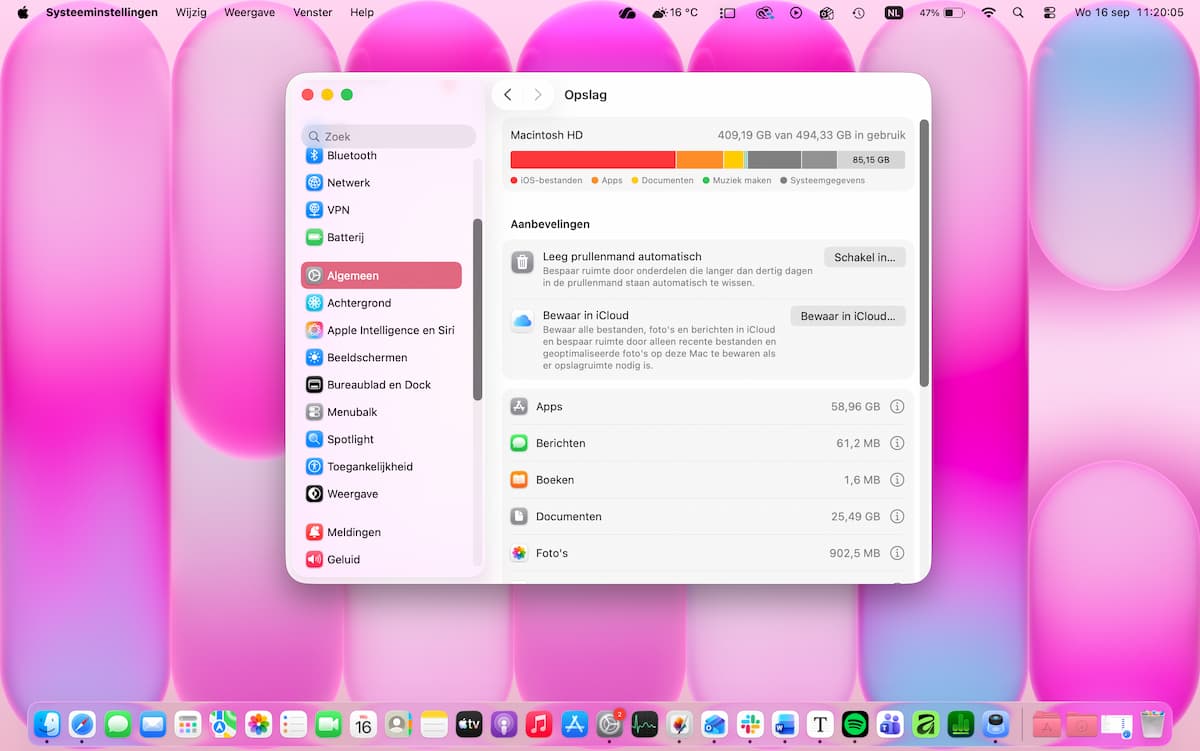Open Spotlight settings
This screenshot has height=751, width=1200.
[381, 439]
